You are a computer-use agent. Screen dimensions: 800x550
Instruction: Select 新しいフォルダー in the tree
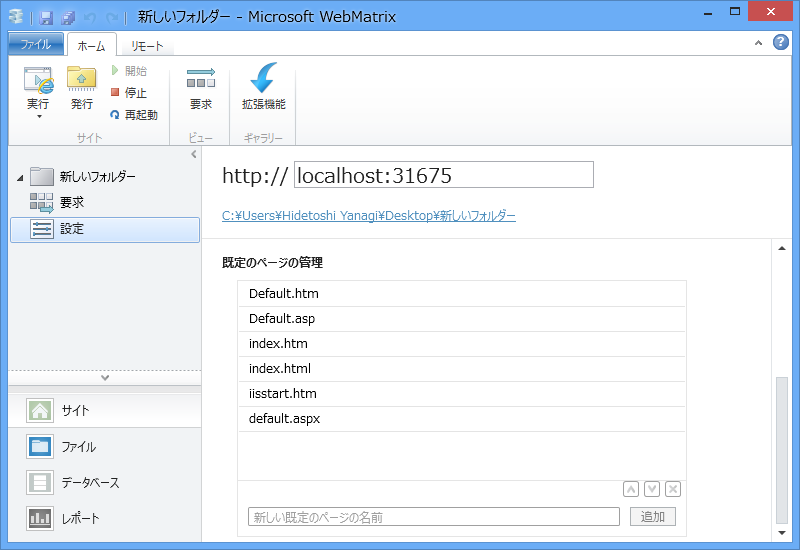82,177
